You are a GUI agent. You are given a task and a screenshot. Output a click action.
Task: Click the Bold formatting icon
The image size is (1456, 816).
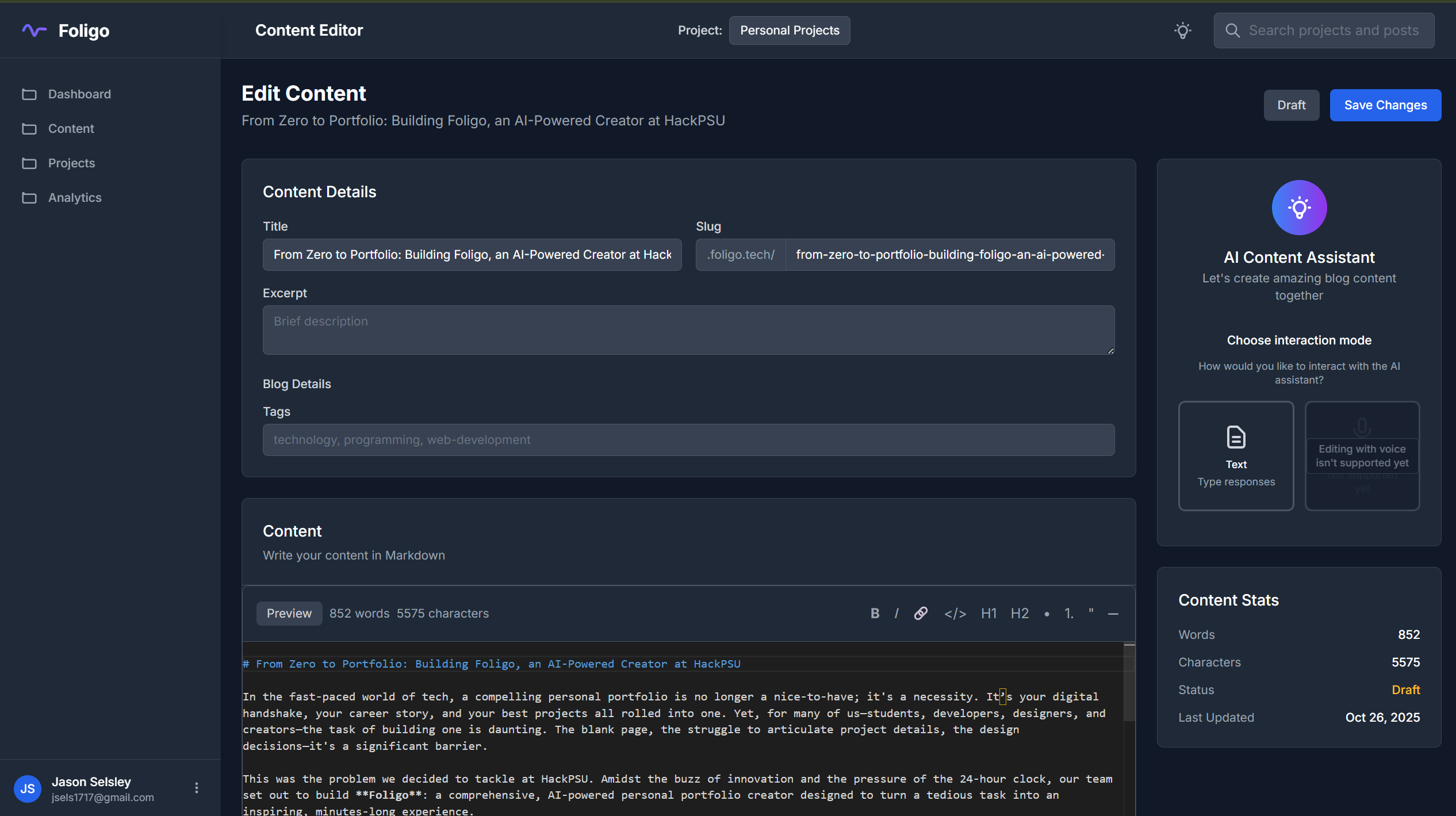point(875,614)
